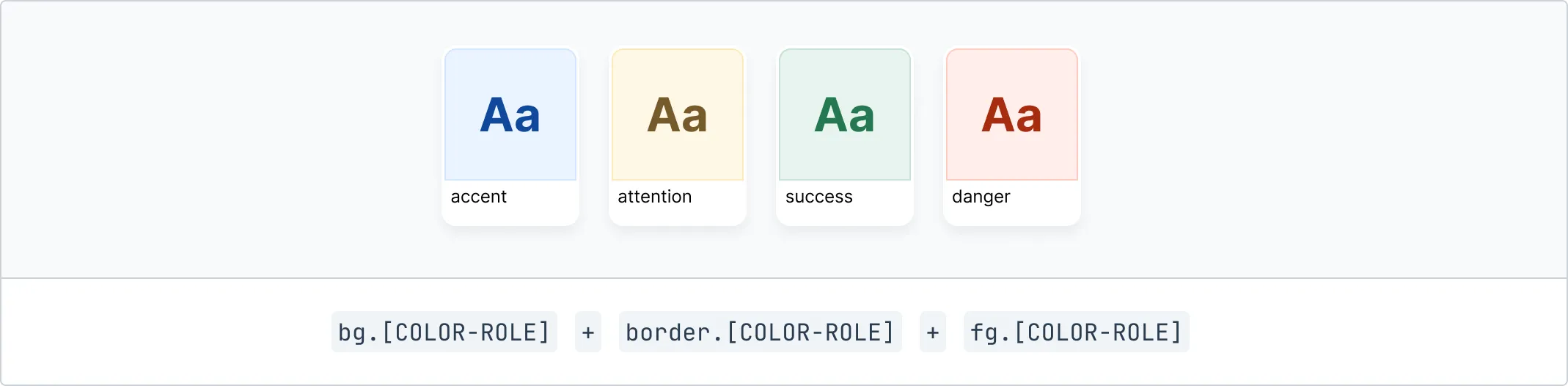
Task: Click the fg.[COLOR-ROLE] code token
Action: tap(1077, 332)
